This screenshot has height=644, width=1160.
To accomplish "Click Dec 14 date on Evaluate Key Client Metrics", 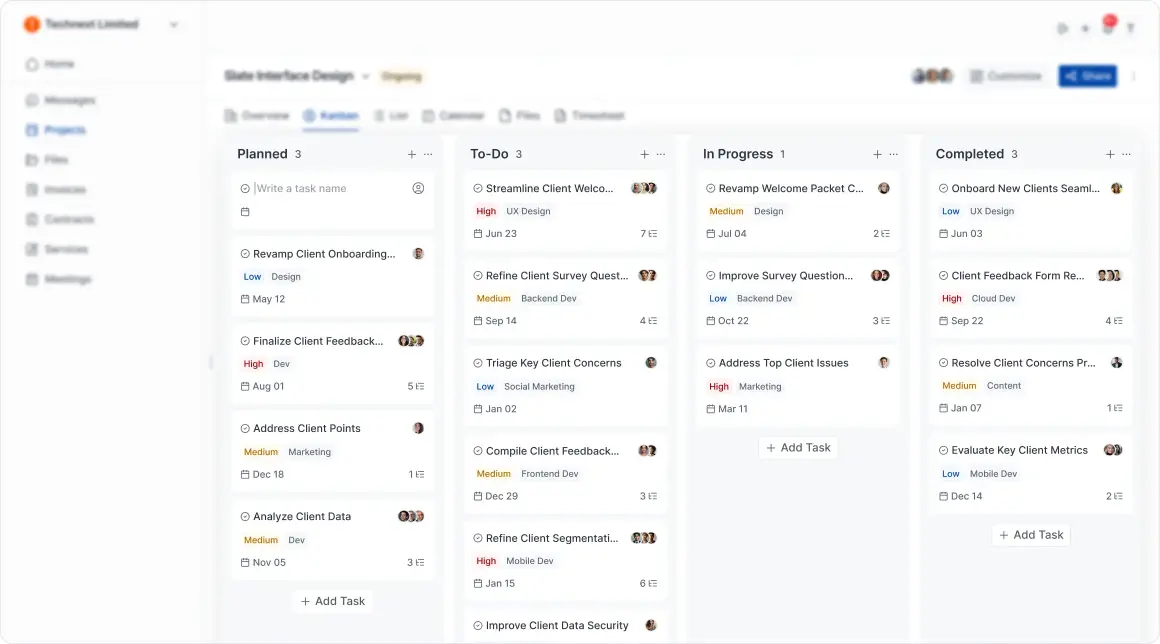I will pos(960,496).
